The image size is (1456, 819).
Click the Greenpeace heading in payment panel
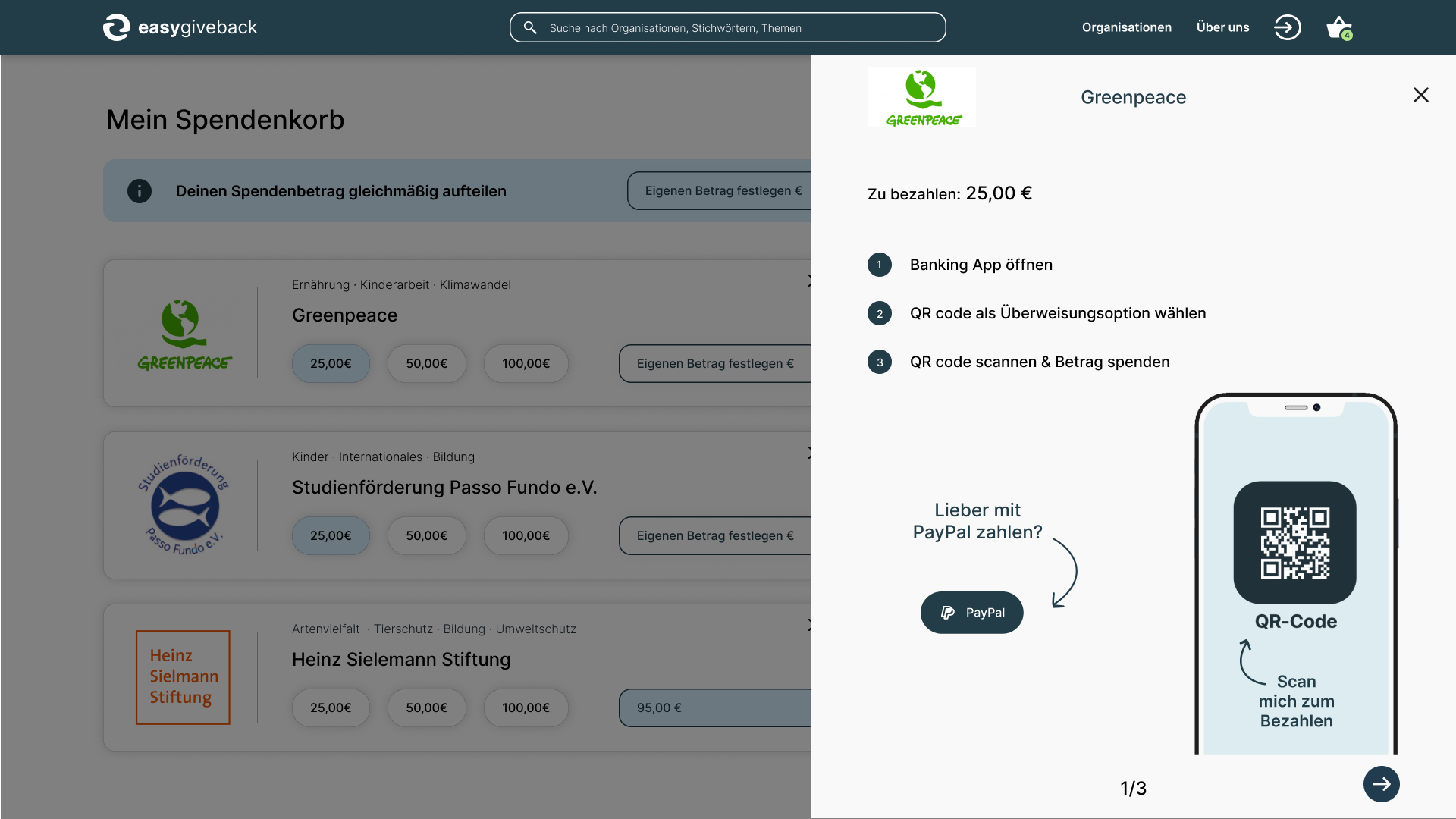(x=1134, y=97)
